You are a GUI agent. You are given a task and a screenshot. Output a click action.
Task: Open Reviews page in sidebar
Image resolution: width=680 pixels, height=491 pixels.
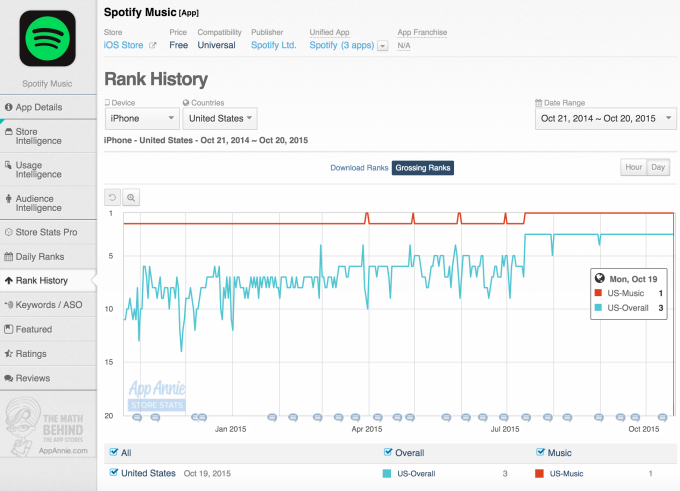pos(48,378)
